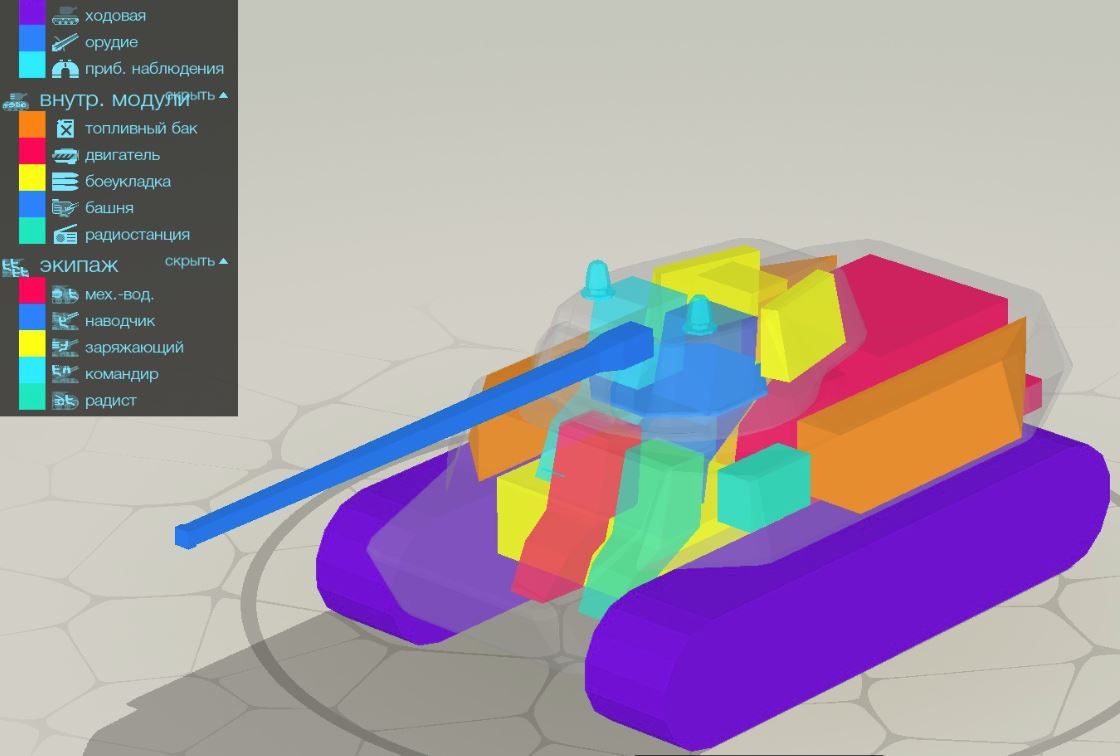Click the yellow заряжающий color swatch
Viewport: 1120px width, 756px height.
click(x=32, y=344)
